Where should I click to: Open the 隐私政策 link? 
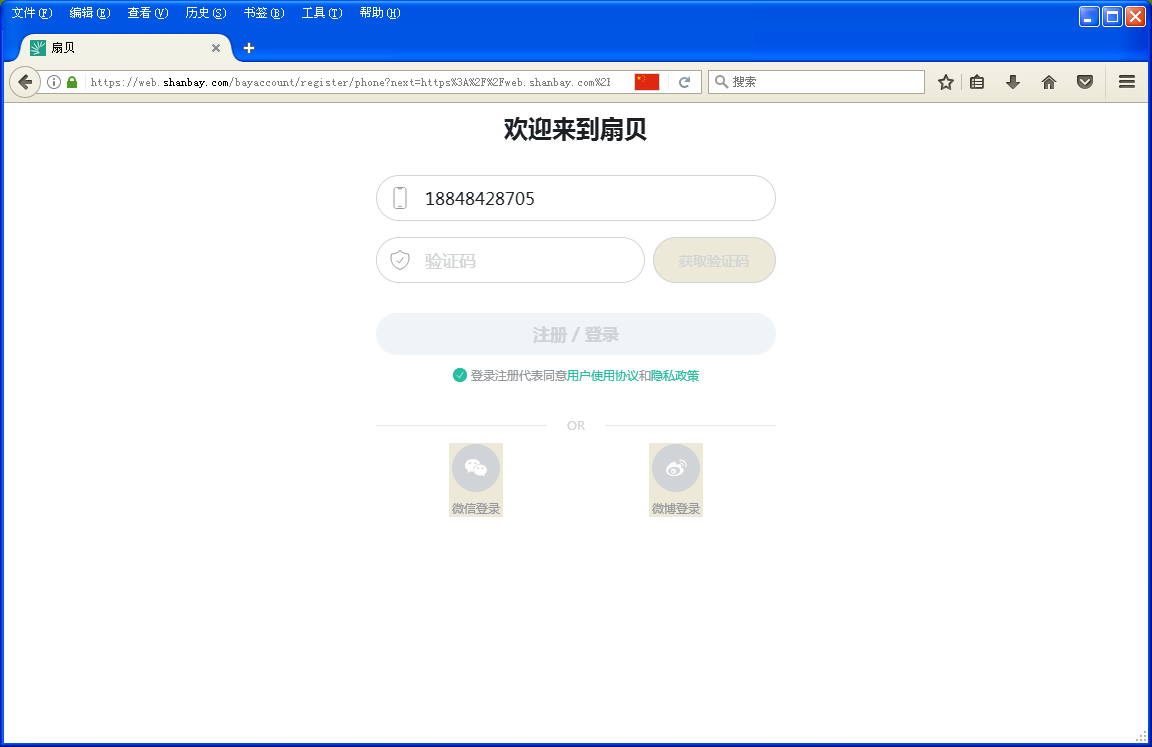674,375
